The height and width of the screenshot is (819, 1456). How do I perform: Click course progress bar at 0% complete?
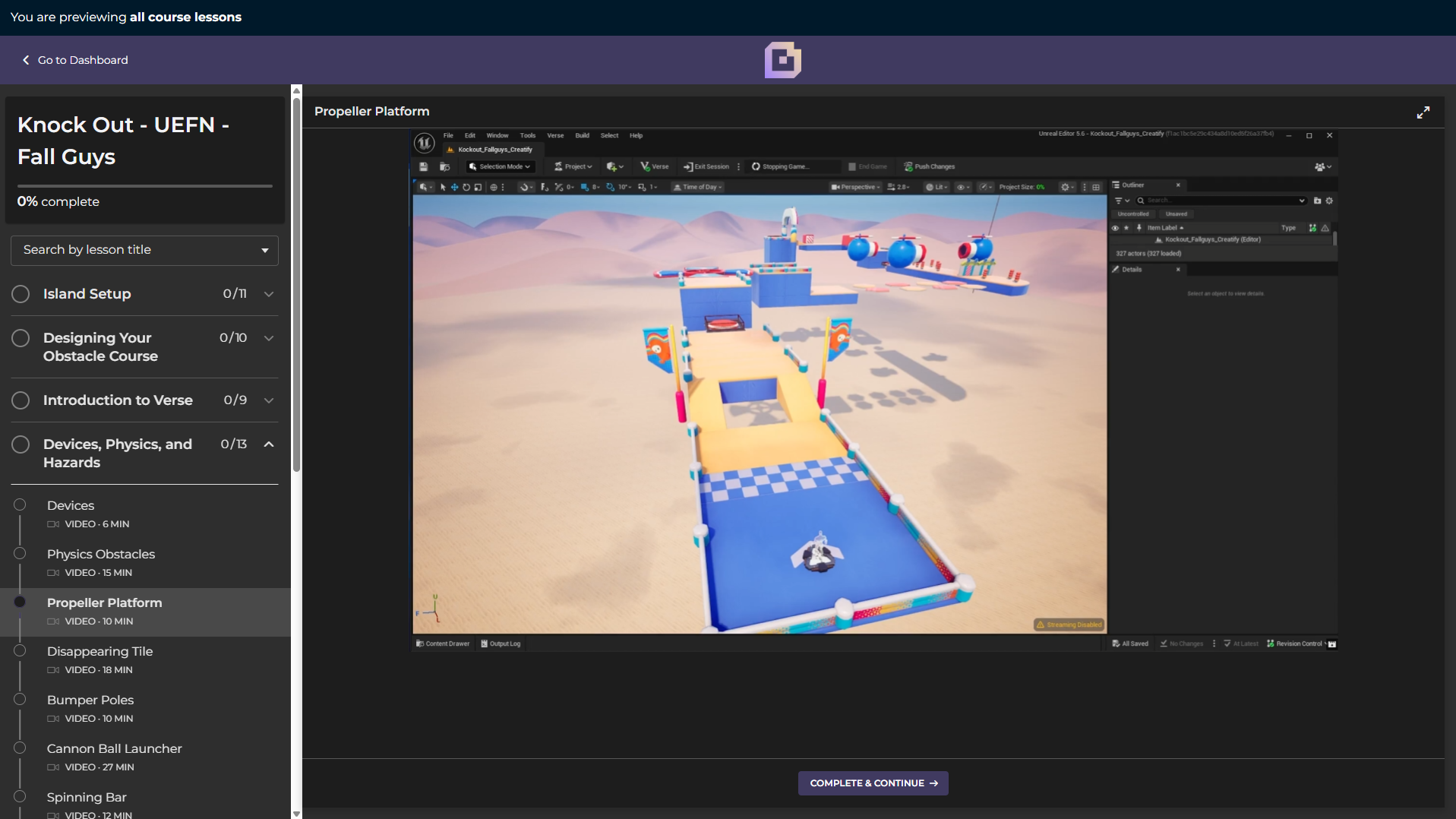pos(144,185)
